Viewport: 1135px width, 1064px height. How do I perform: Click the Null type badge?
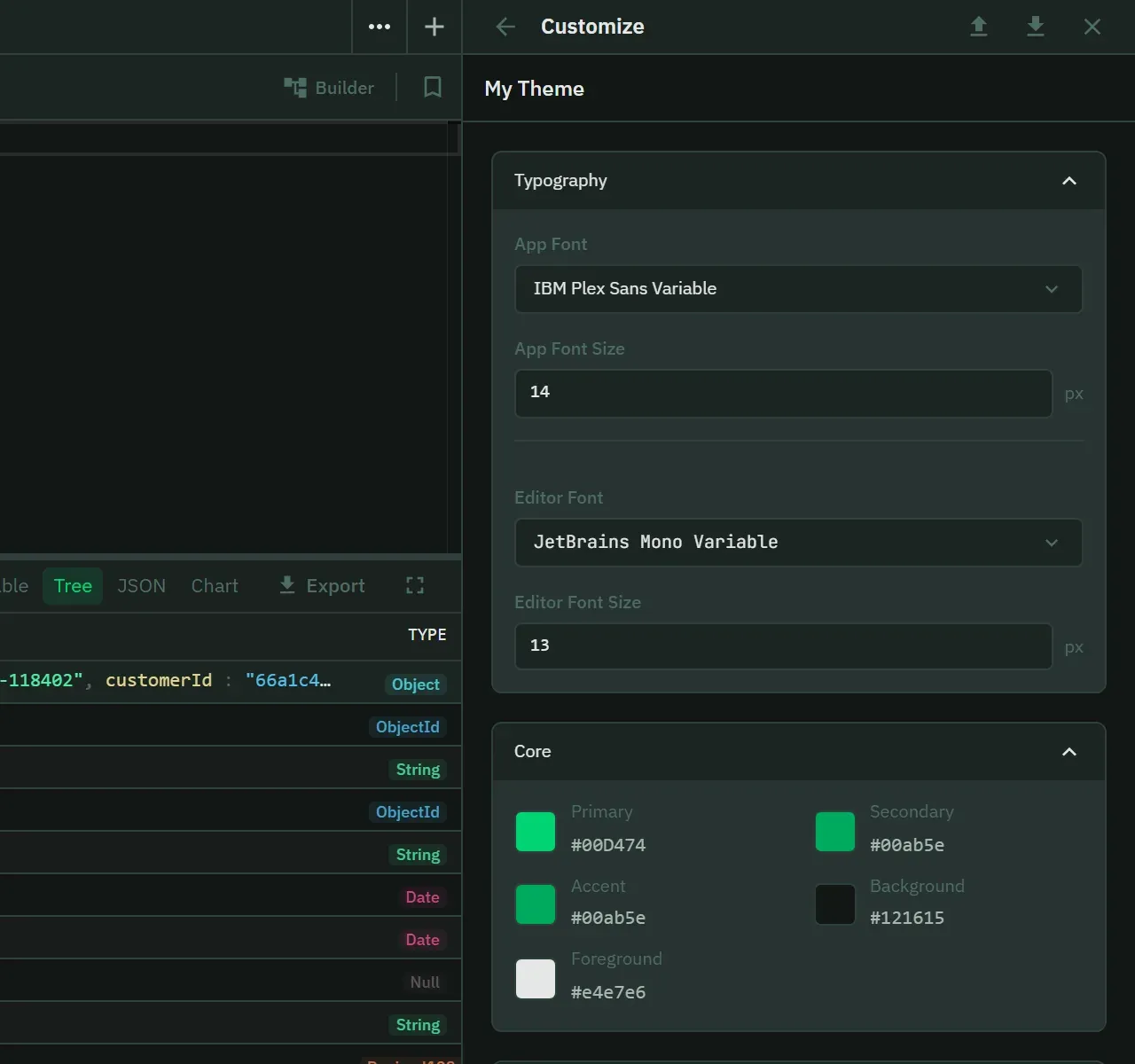click(425, 982)
